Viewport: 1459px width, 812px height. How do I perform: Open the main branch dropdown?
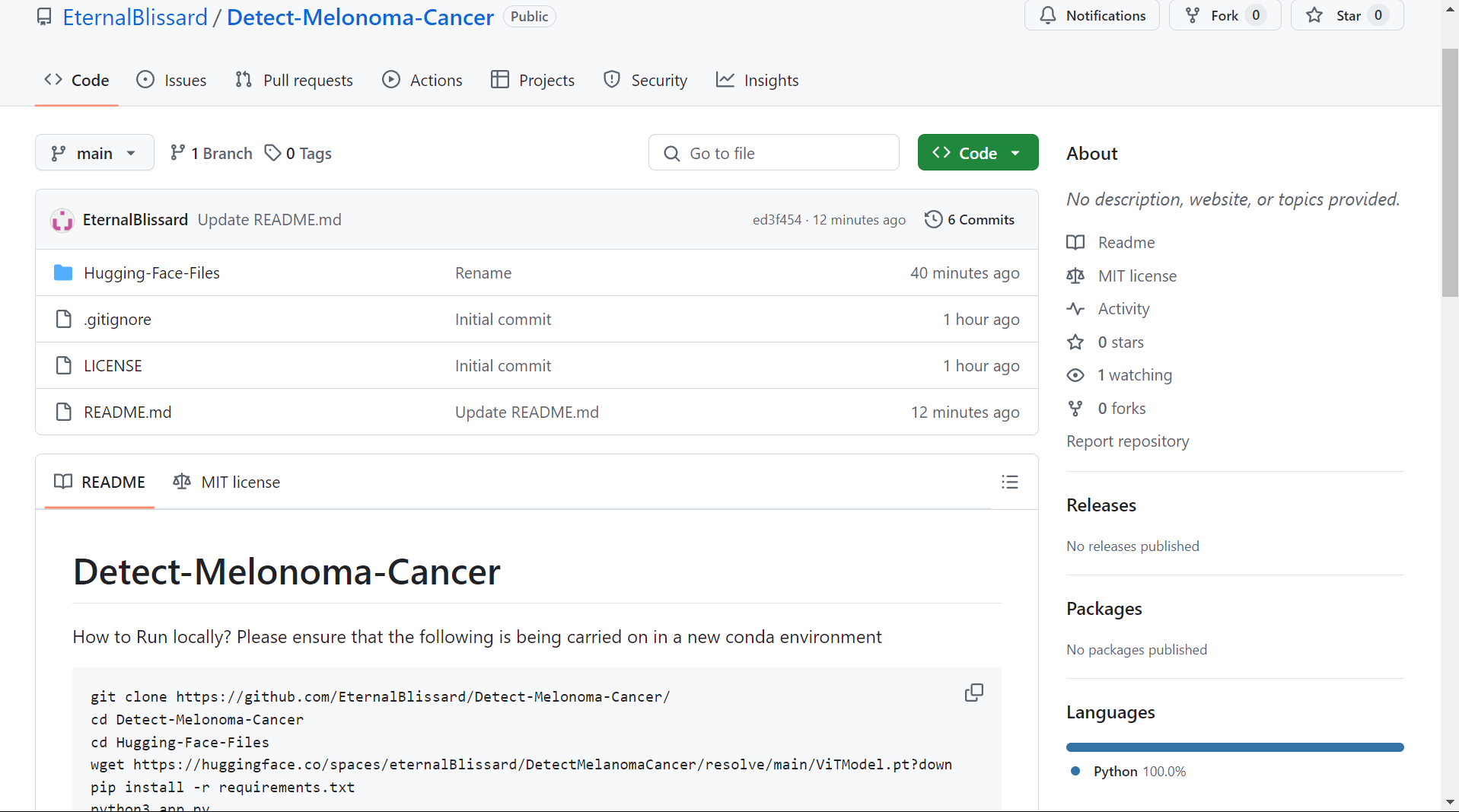pos(94,152)
